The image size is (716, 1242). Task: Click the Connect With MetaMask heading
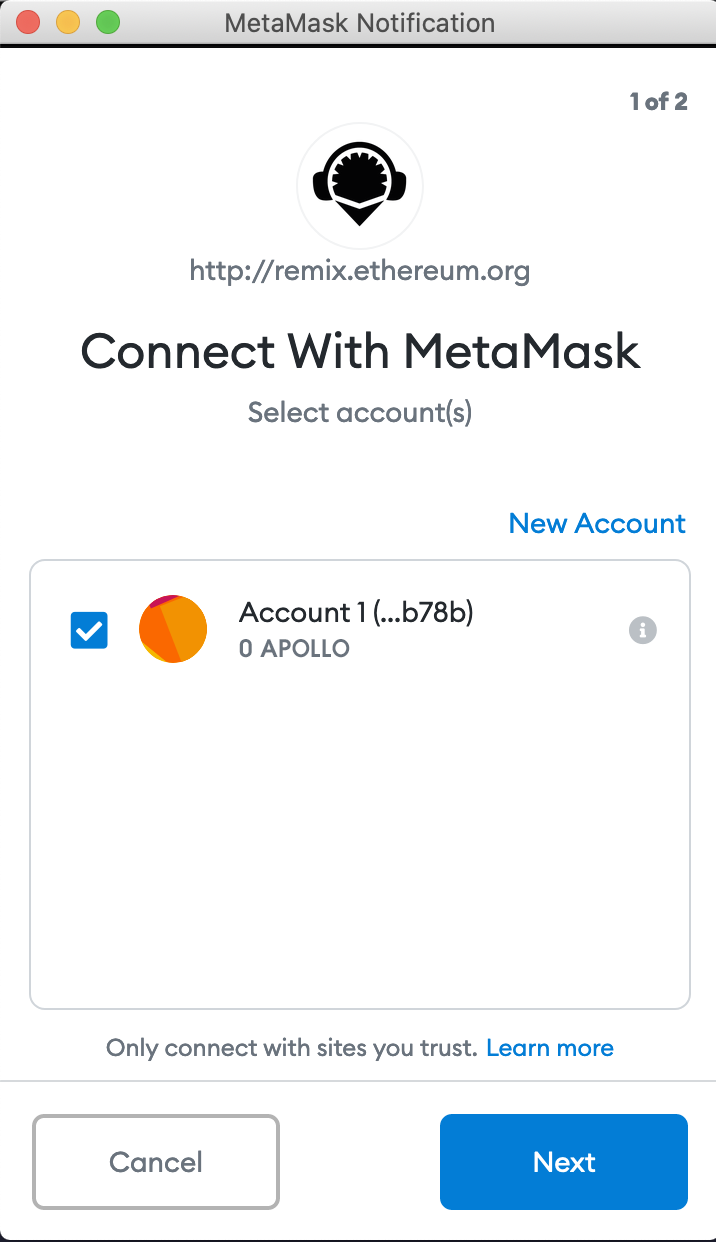(360, 352)
